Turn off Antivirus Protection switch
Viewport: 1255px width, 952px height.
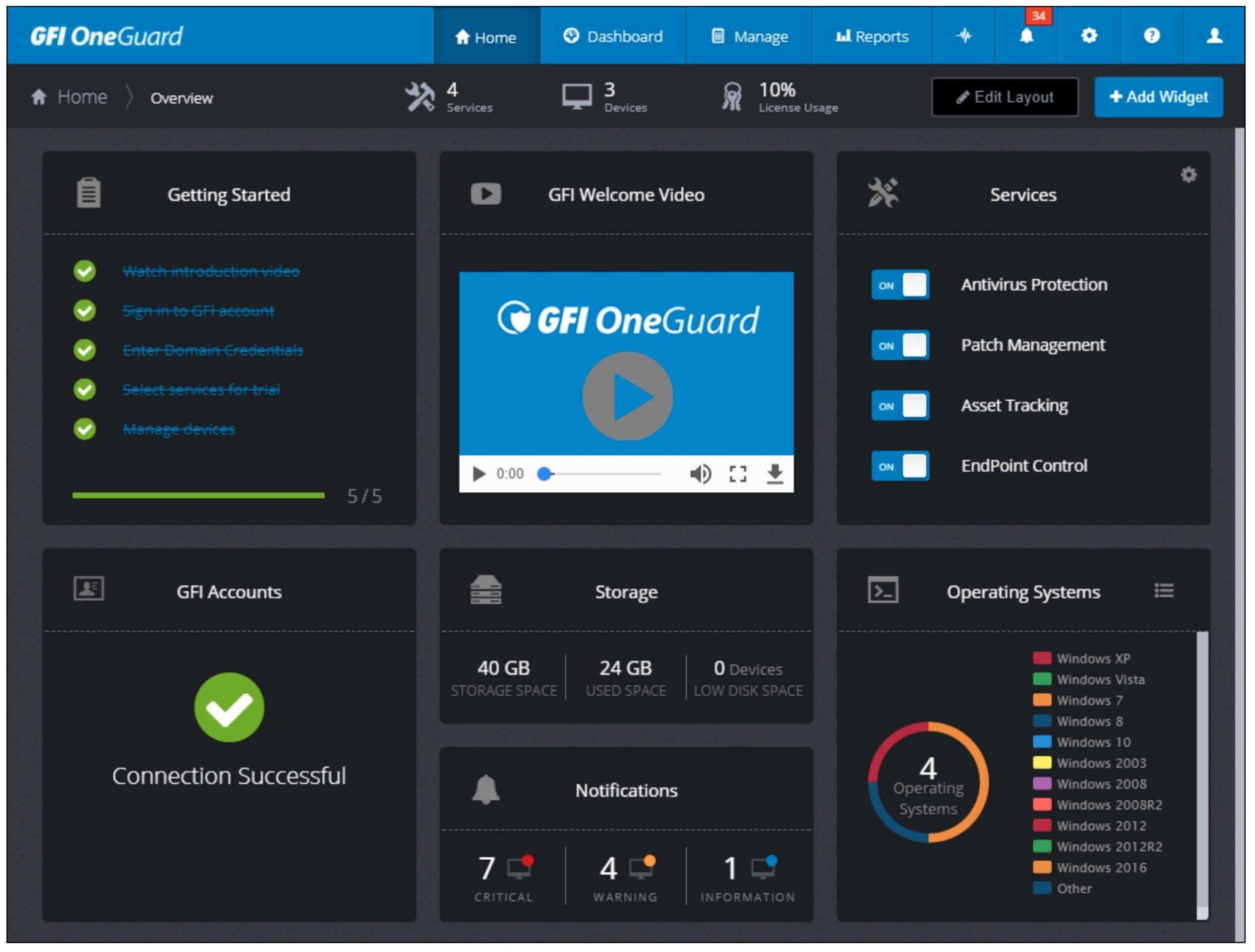(901, 285)
